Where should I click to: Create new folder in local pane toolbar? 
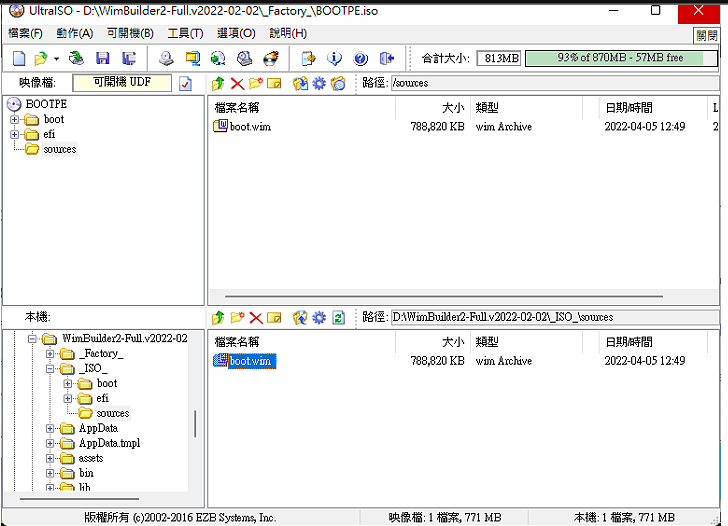[237, 318]
